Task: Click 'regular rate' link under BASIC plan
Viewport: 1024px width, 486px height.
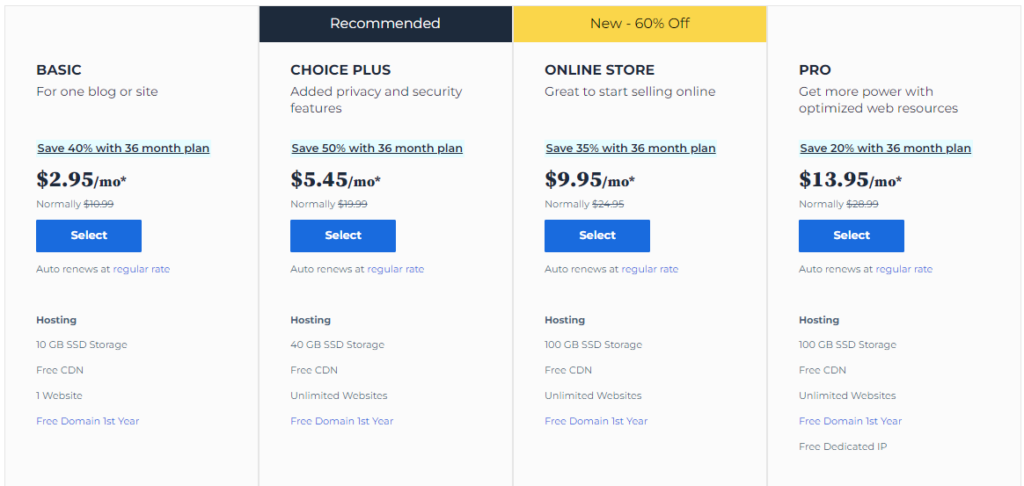Action: 141,269
